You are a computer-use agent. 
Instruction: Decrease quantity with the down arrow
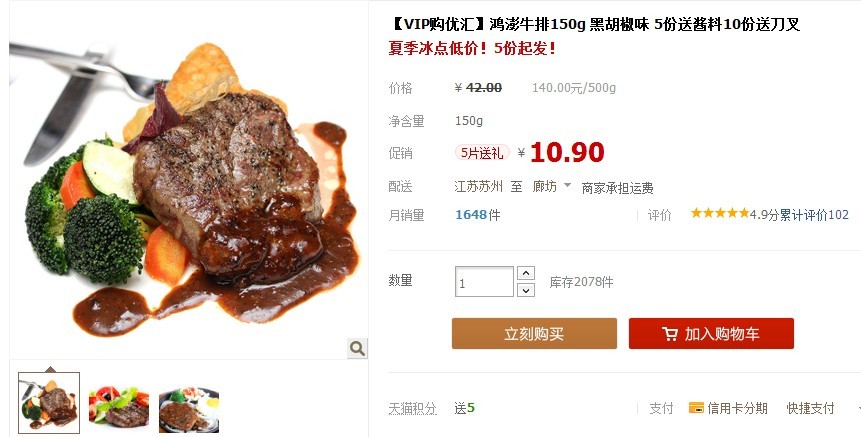click(x=525, y=290)
